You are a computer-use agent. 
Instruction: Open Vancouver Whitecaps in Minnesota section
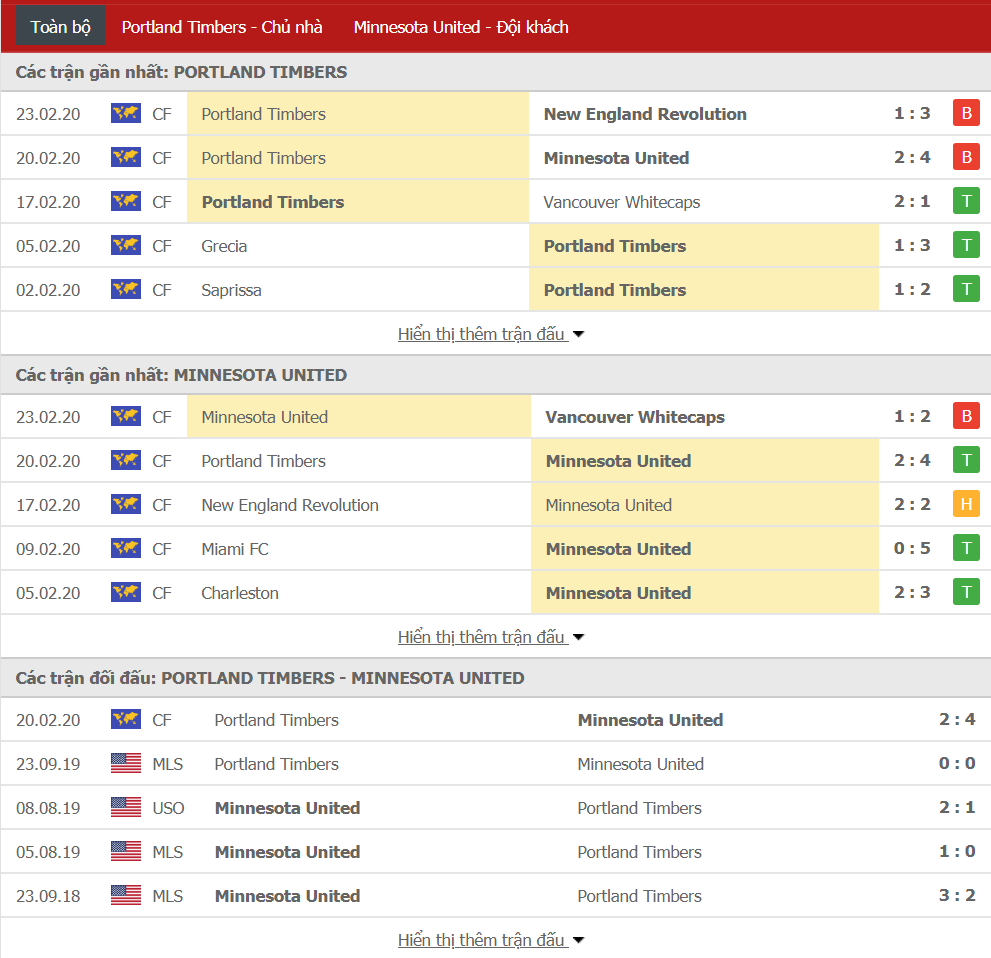point(635,417)
